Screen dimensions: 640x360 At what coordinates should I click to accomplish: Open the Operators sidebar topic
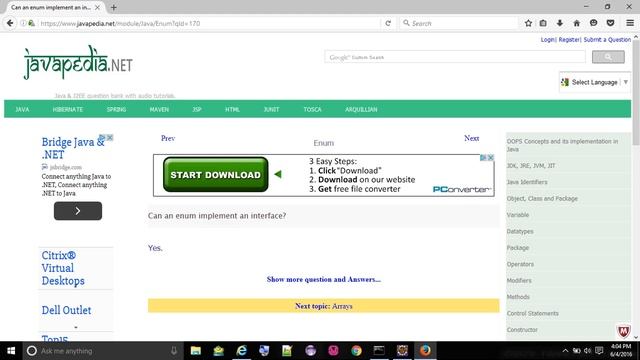tap(520, 264)
